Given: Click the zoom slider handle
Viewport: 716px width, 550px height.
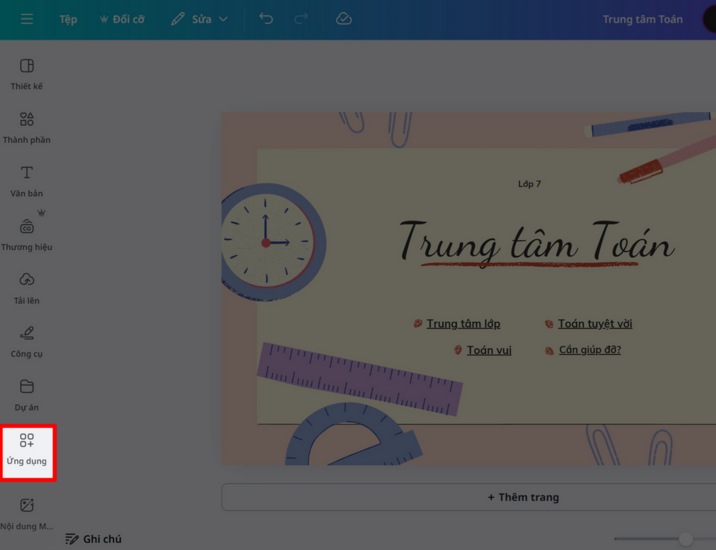Looking at the screenshot, I should click(686, 539).
